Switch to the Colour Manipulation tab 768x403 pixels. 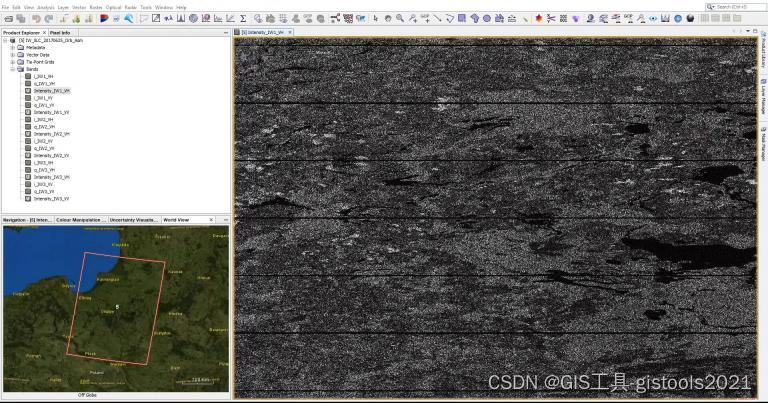80,220
